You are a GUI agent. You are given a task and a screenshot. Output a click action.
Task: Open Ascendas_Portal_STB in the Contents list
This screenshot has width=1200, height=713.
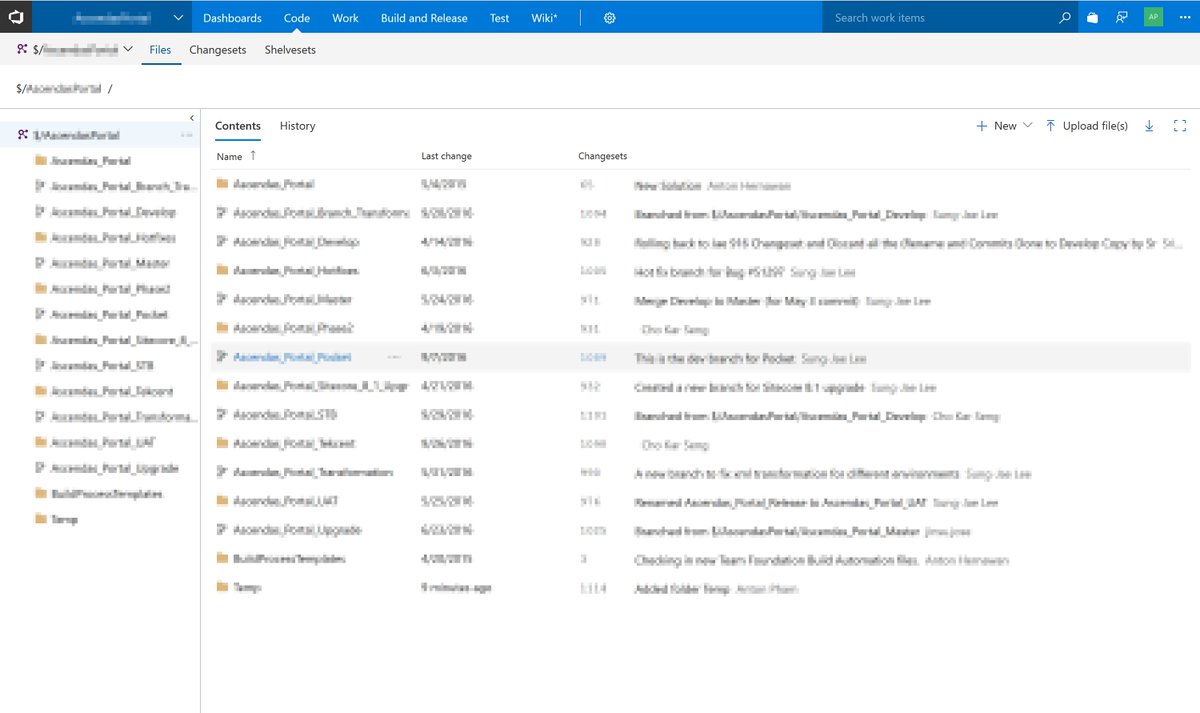click(284, 415)
